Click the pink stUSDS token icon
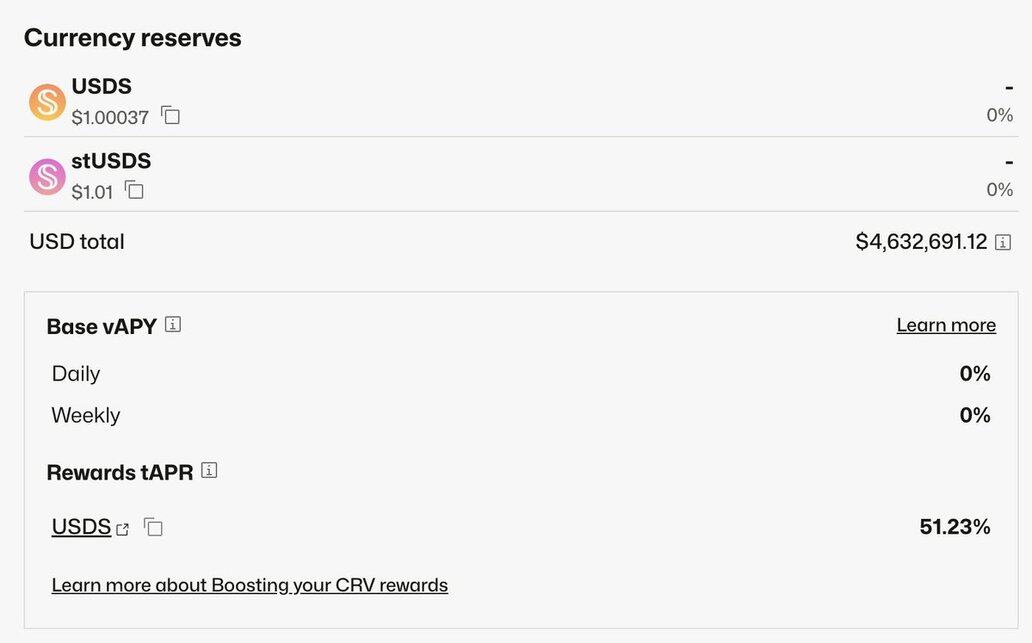Image resolution: width=1032 pixels, height=643 pixels. pos(47,176)
